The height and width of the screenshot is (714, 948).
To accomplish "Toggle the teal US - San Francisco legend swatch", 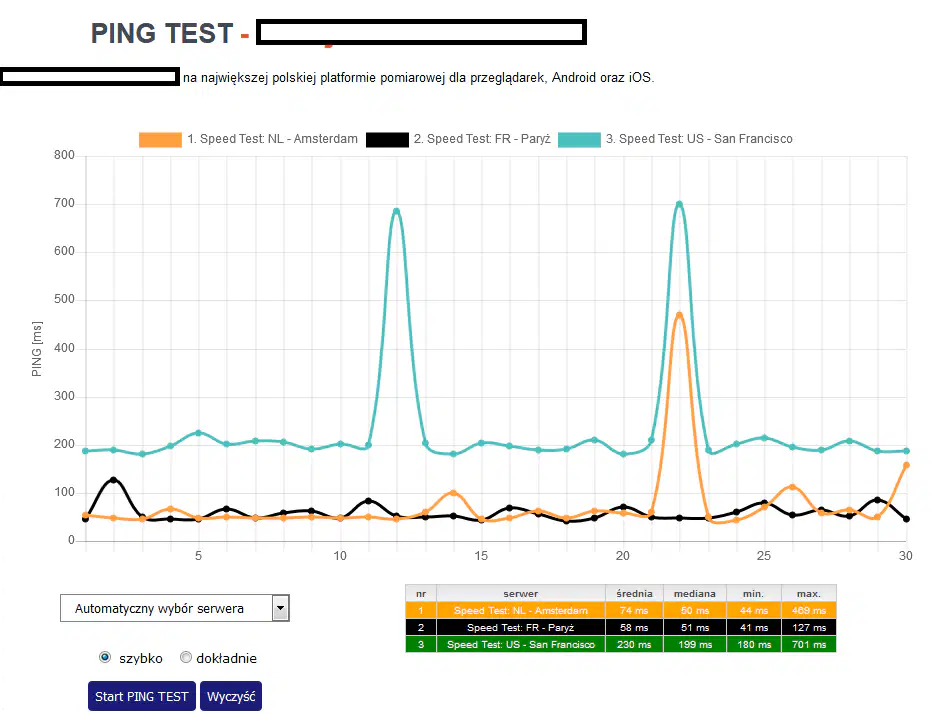I will coord(579,140).
